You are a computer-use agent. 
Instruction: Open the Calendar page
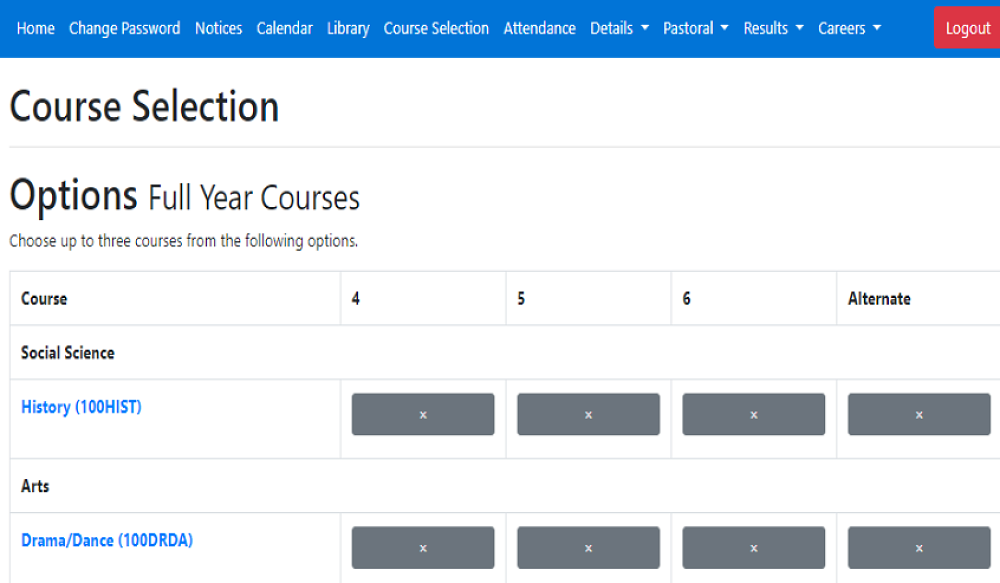click(x=284, y=28)
